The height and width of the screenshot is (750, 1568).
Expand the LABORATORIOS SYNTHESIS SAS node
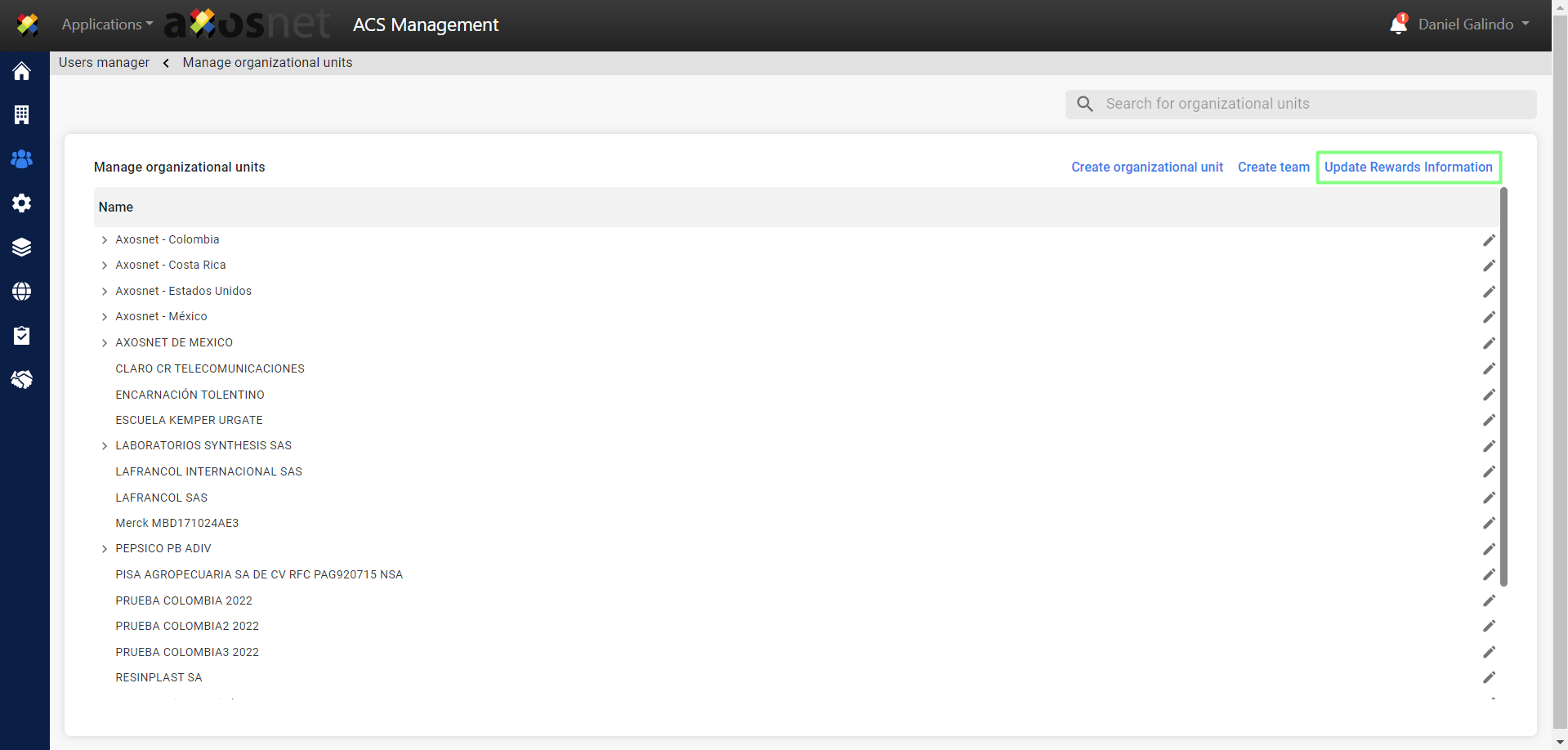pyautogui.click(x=105, y=446)
